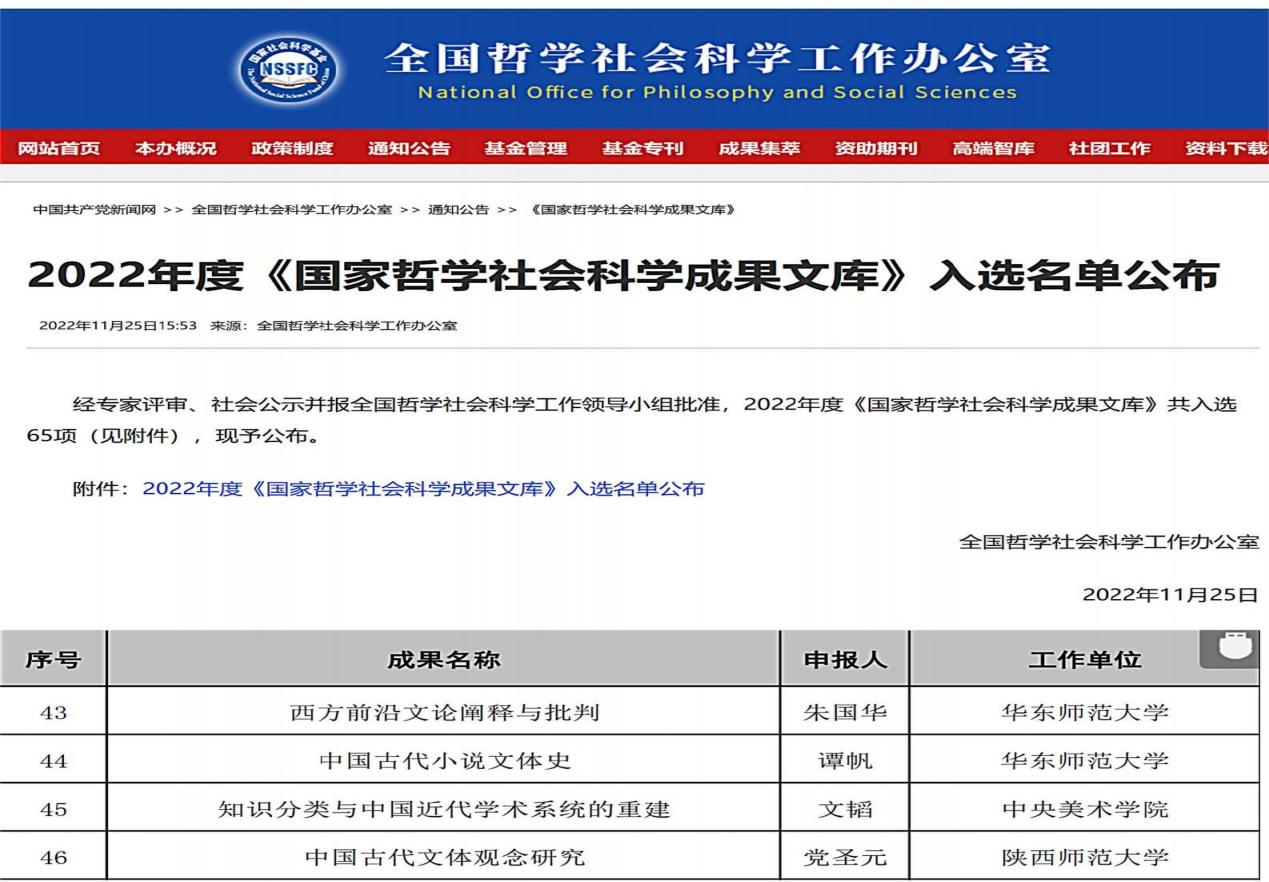Click 全国哲学社会科学工作办公室 in the breadcrumb

click(291, 209)
